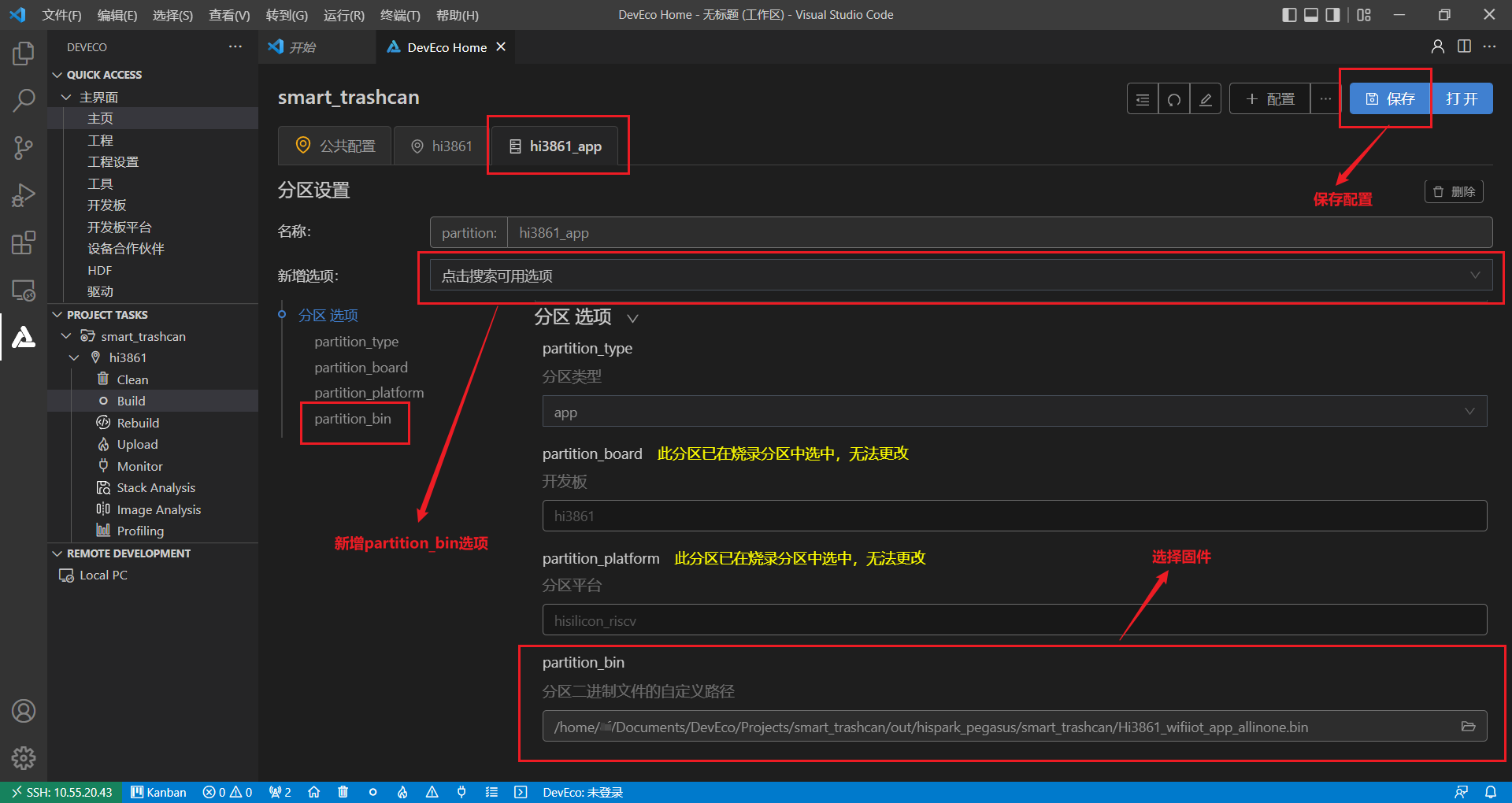Open Remote Explorer in activity bar
Viewport: 1512px width, 803px height.
click(x=24, y=290)
